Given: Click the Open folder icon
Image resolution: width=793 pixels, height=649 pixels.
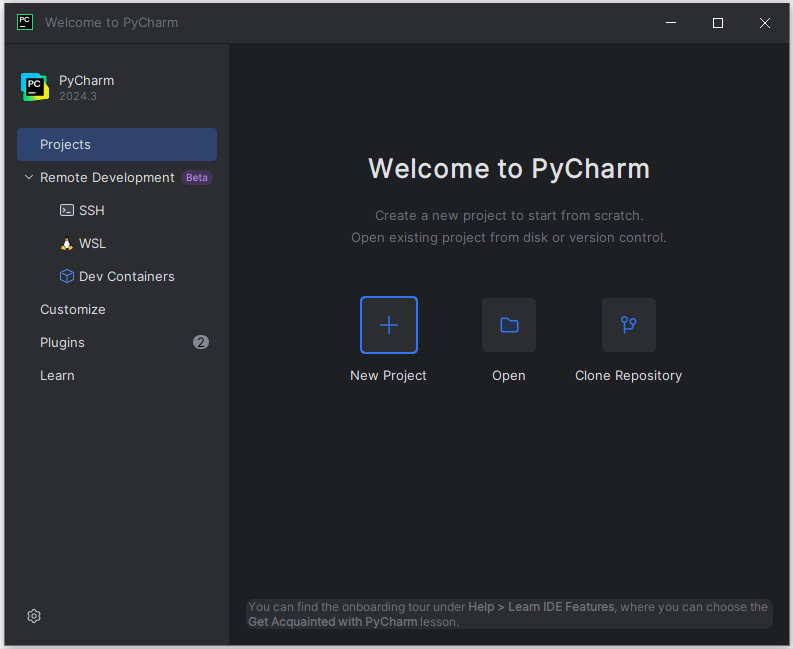Looking at the screenshot, I should click(x=509, y=325).
